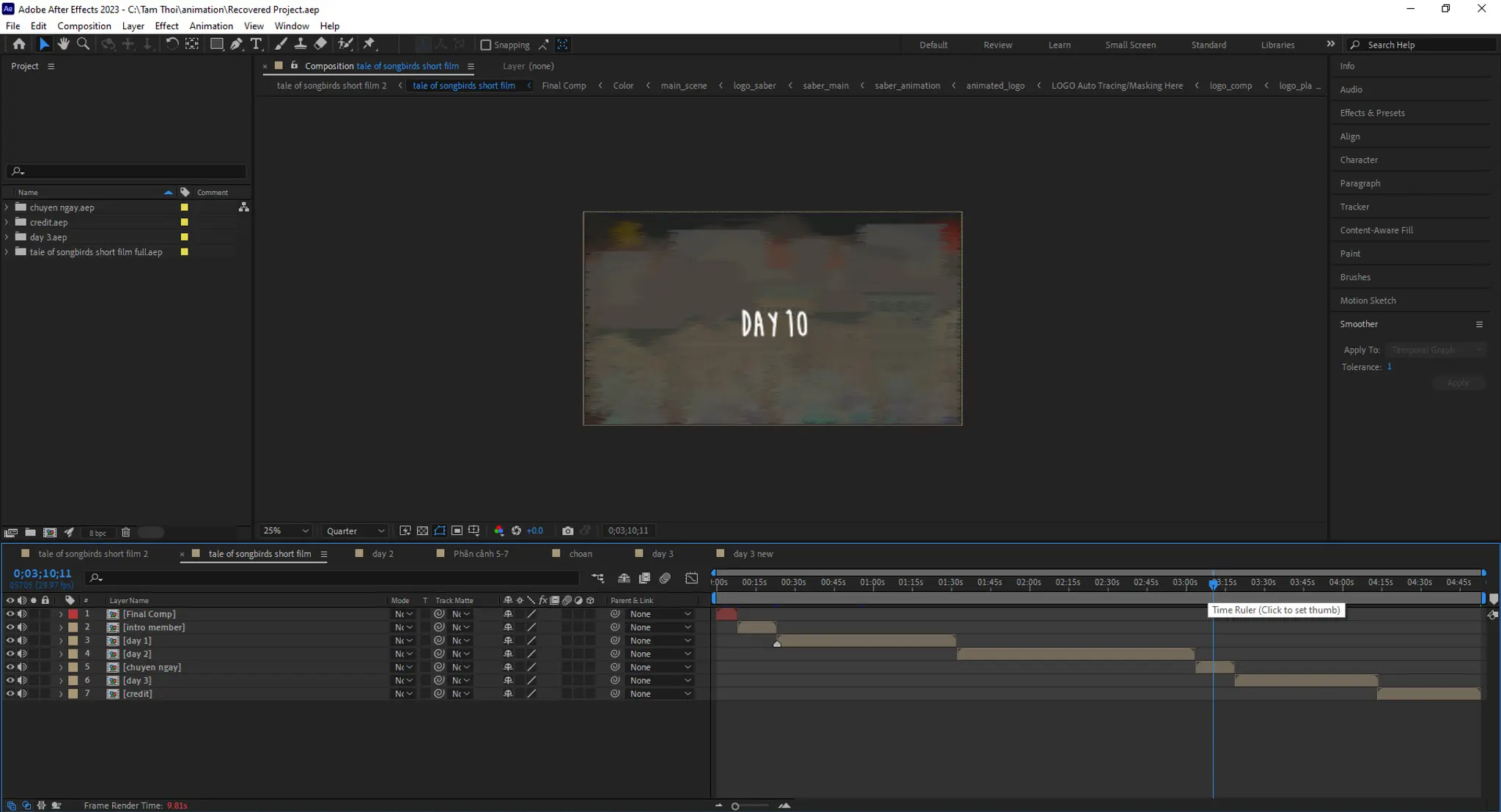
Task: Expand the credit.aep folder
Action: point(7,222)
